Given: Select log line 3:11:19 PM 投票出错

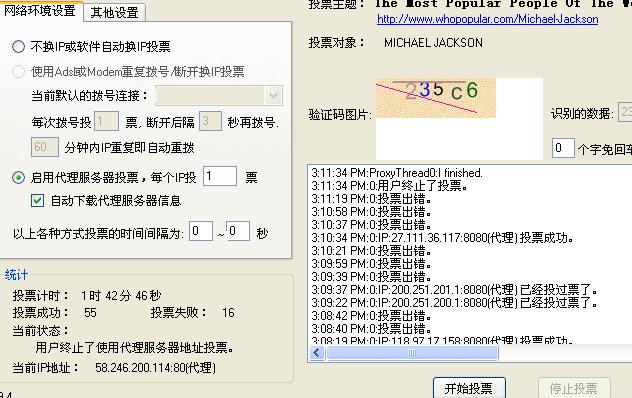Looking at the screenshot, I should (372, 199).
